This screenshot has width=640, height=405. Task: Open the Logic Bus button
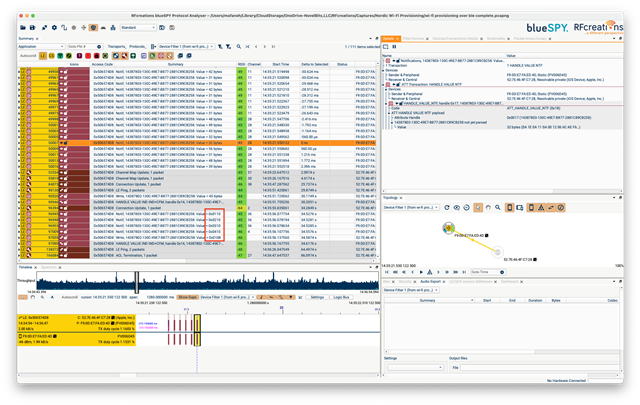tap(341, 297)
